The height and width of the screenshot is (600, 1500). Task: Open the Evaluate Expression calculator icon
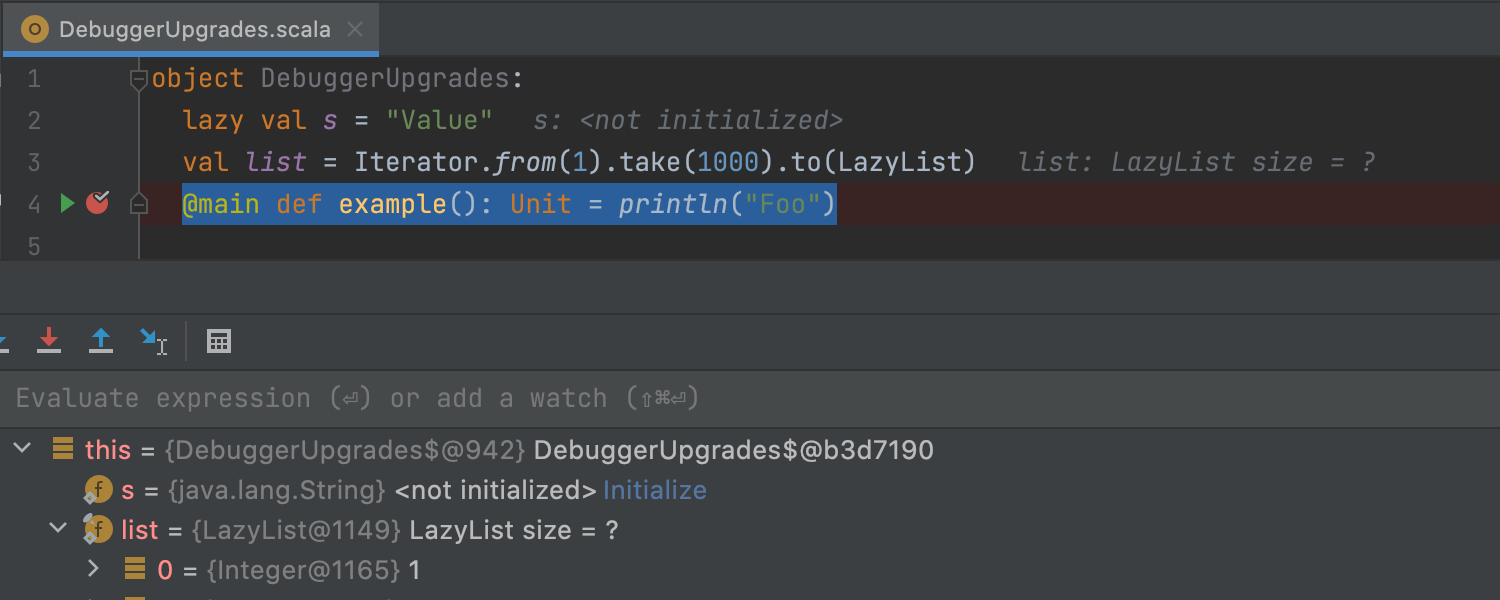(219, 341)
